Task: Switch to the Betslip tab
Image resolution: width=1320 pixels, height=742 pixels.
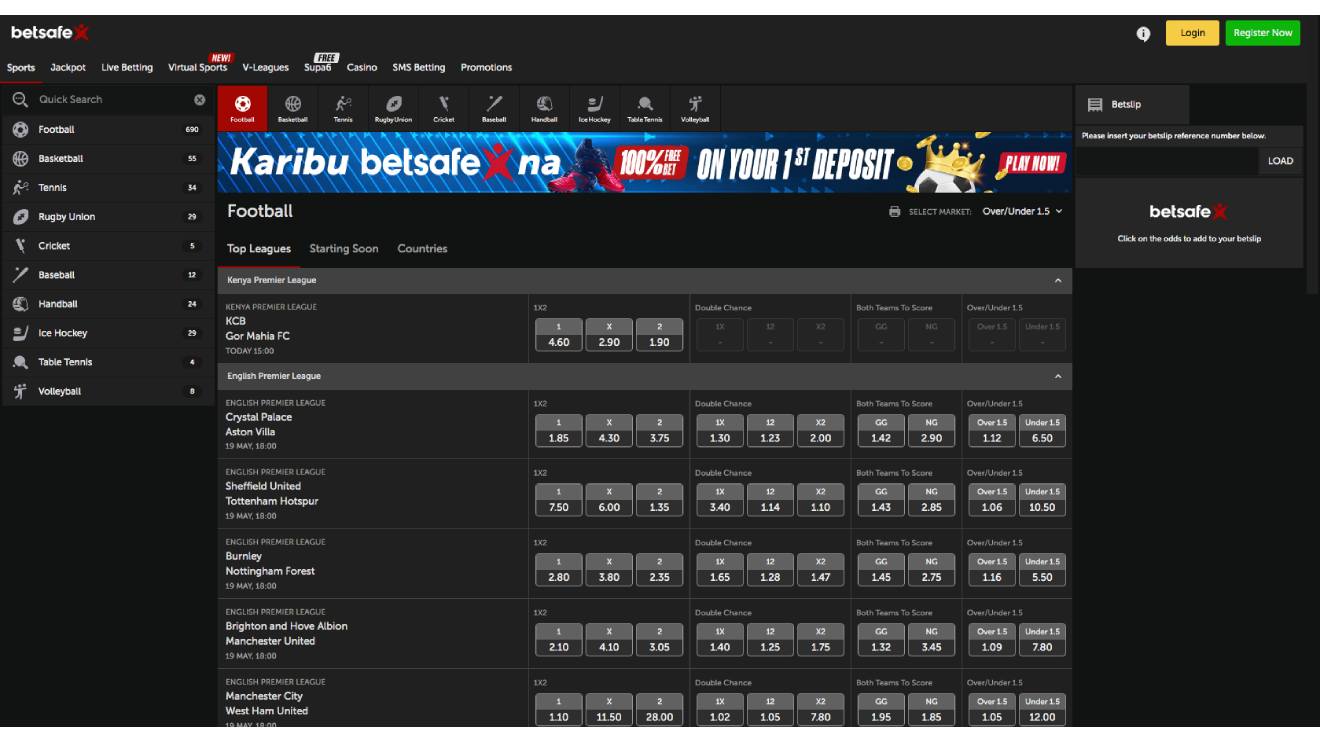Action: click(1133, 105)
